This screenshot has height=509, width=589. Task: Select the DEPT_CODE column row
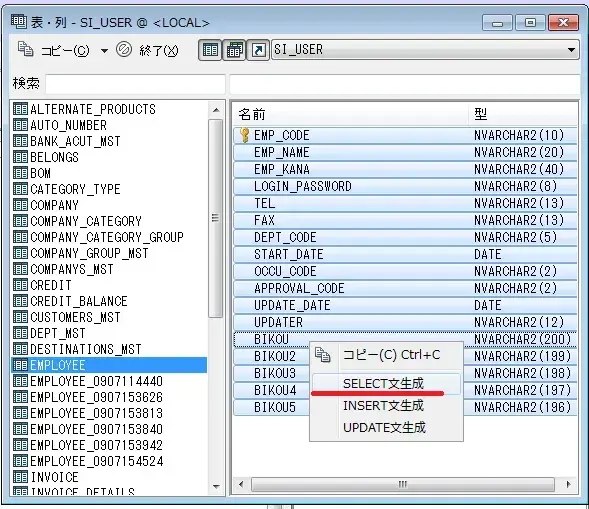405,237
